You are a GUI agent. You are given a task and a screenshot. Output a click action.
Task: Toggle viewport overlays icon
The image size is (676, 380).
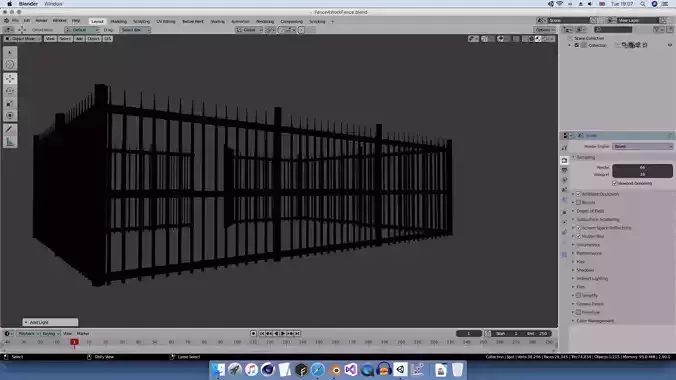coord(500,39)
